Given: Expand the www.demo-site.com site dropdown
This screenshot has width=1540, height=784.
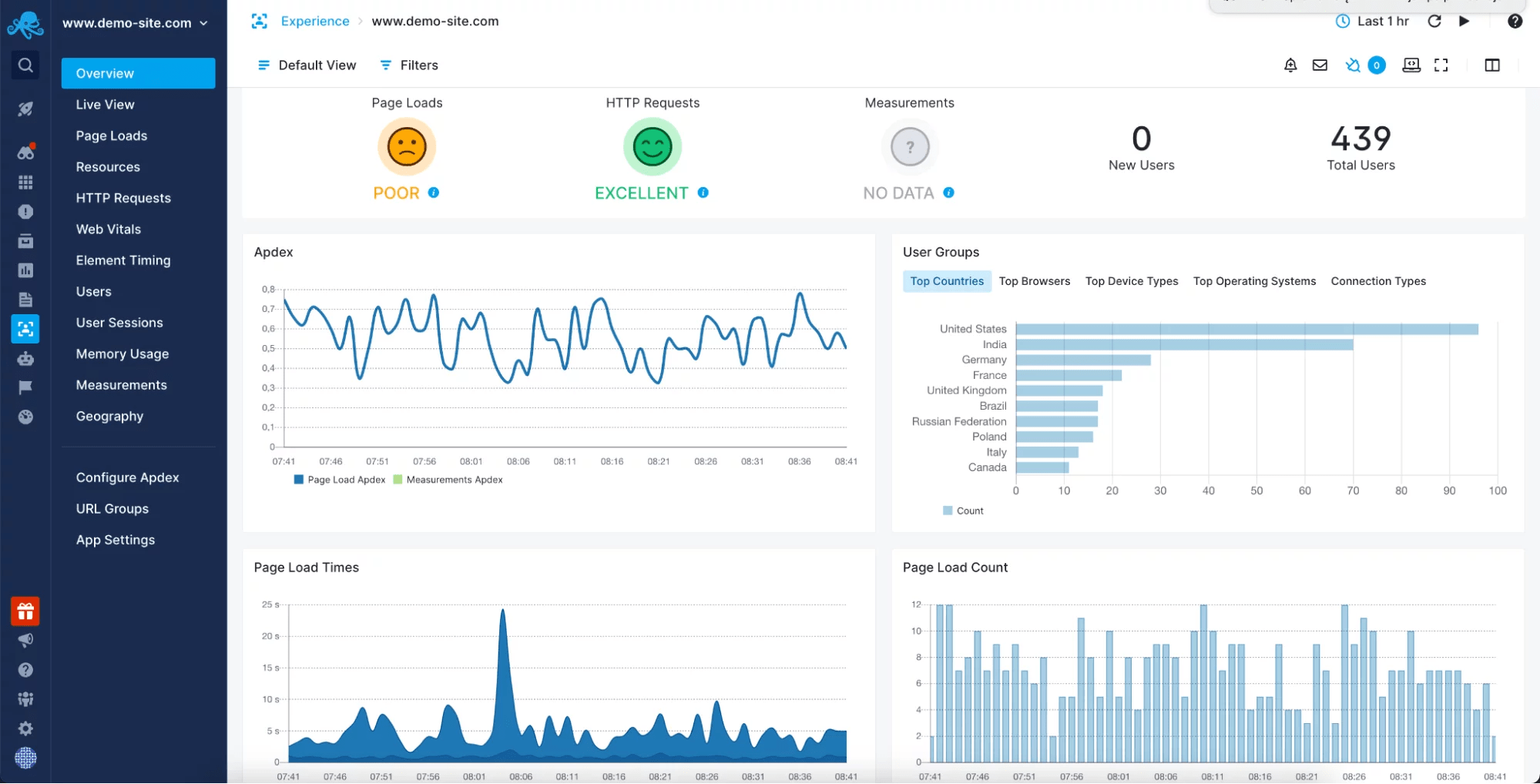Looking at the screenshot, I should (135, 22).
